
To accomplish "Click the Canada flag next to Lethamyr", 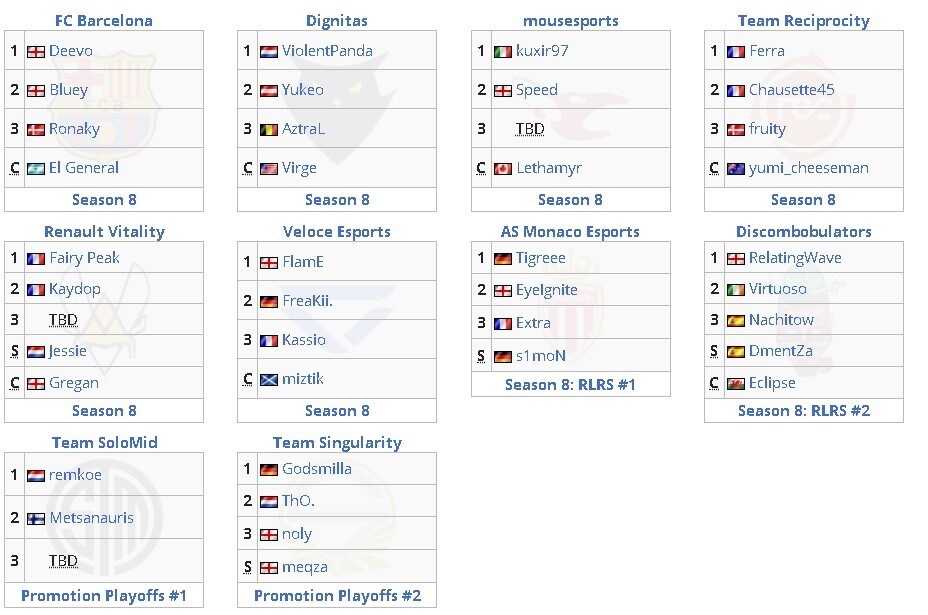I will point(503,169).
